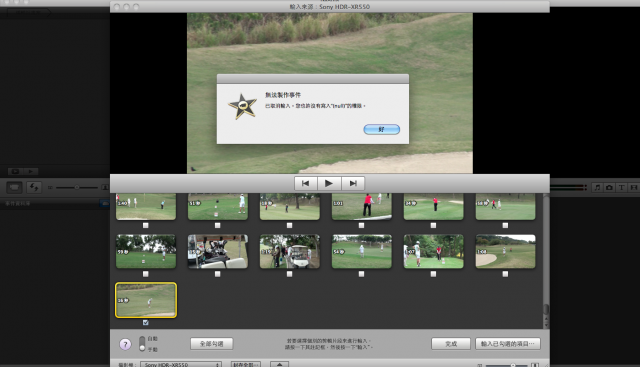Select the yellow-highlighted 16秒 clip thumbnail
Viewport: 640px width, 367px height.
[x=146, y=300]
